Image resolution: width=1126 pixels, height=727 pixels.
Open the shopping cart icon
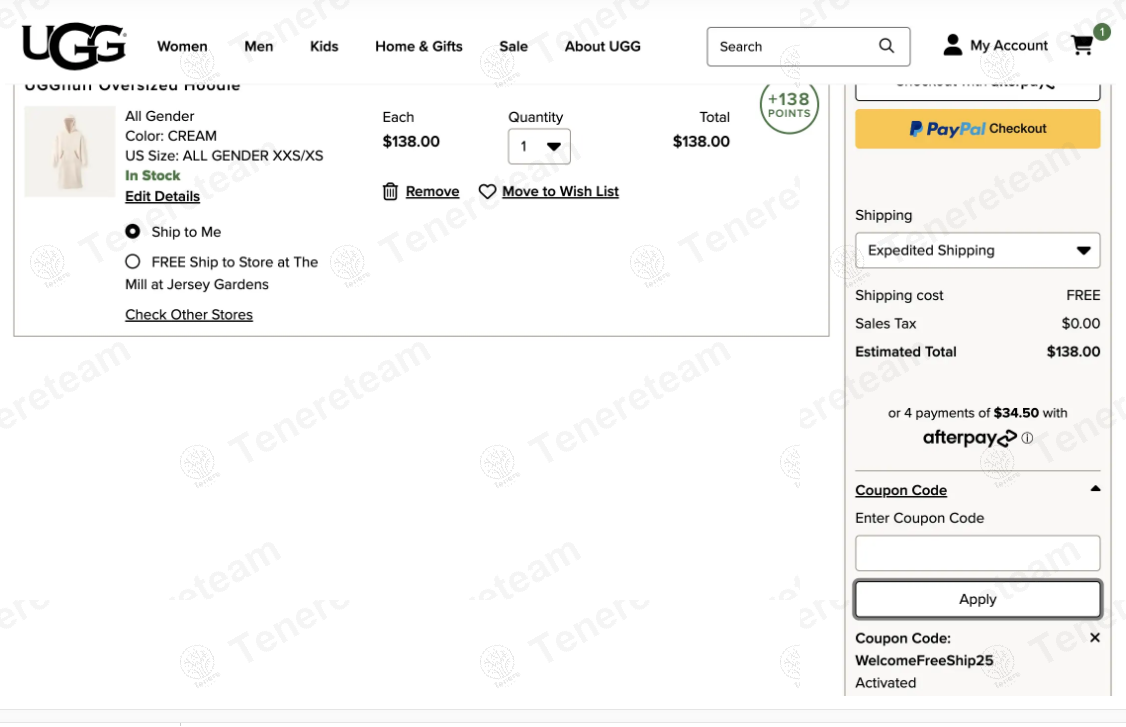[x=1082, y=45]
